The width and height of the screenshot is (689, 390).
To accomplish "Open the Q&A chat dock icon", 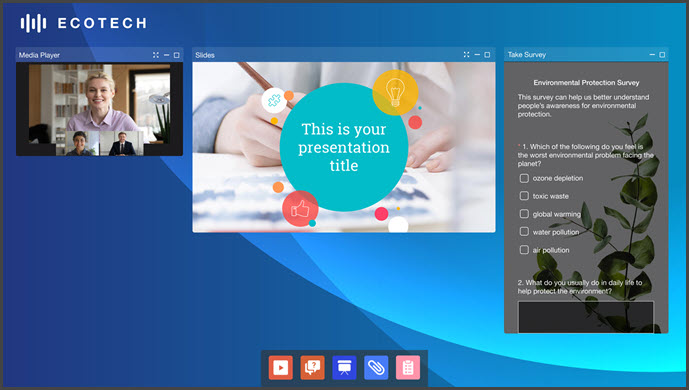I will 312,368.
